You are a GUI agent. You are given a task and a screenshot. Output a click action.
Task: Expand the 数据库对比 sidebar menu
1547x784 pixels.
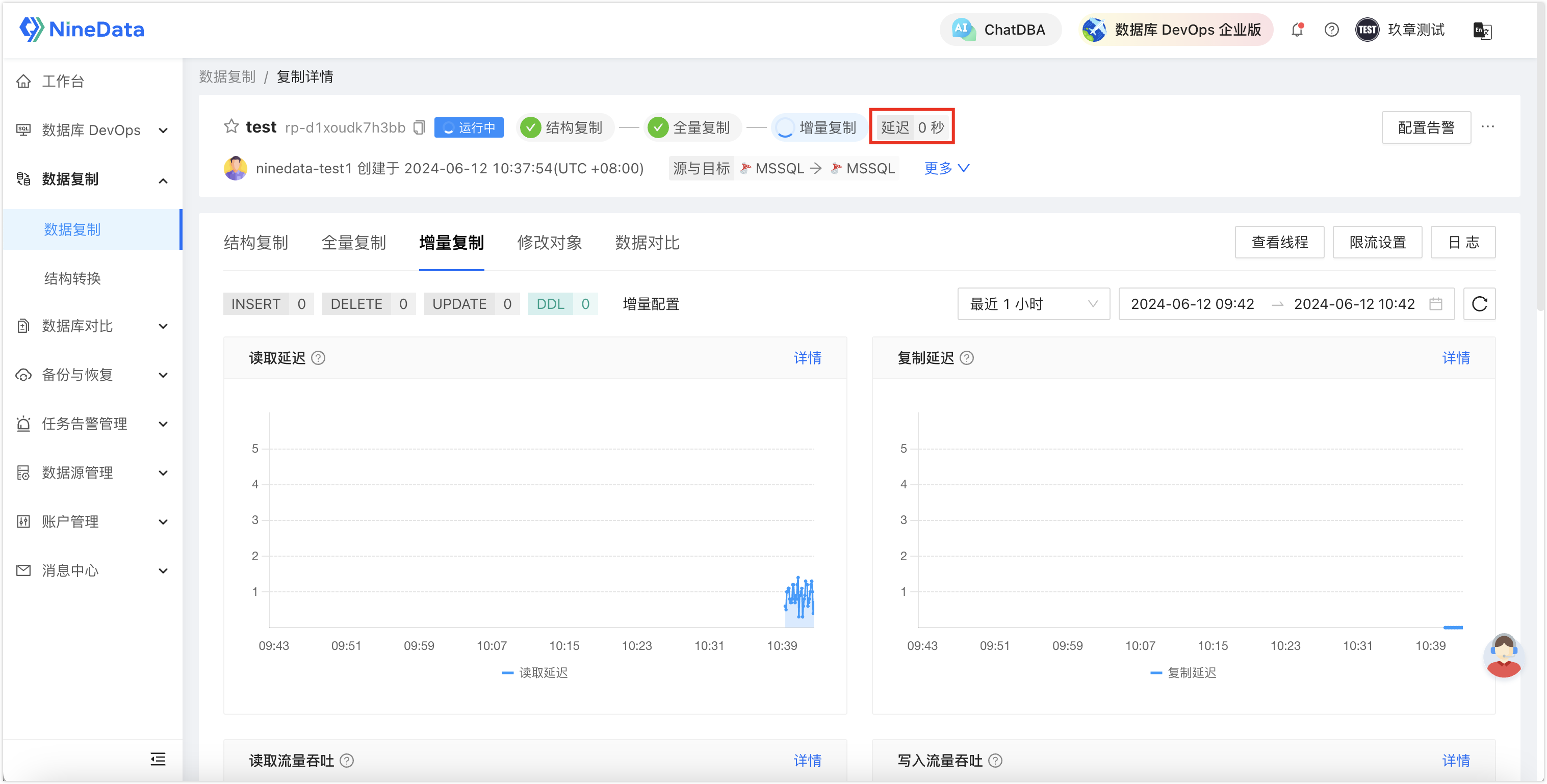[92, 325]
